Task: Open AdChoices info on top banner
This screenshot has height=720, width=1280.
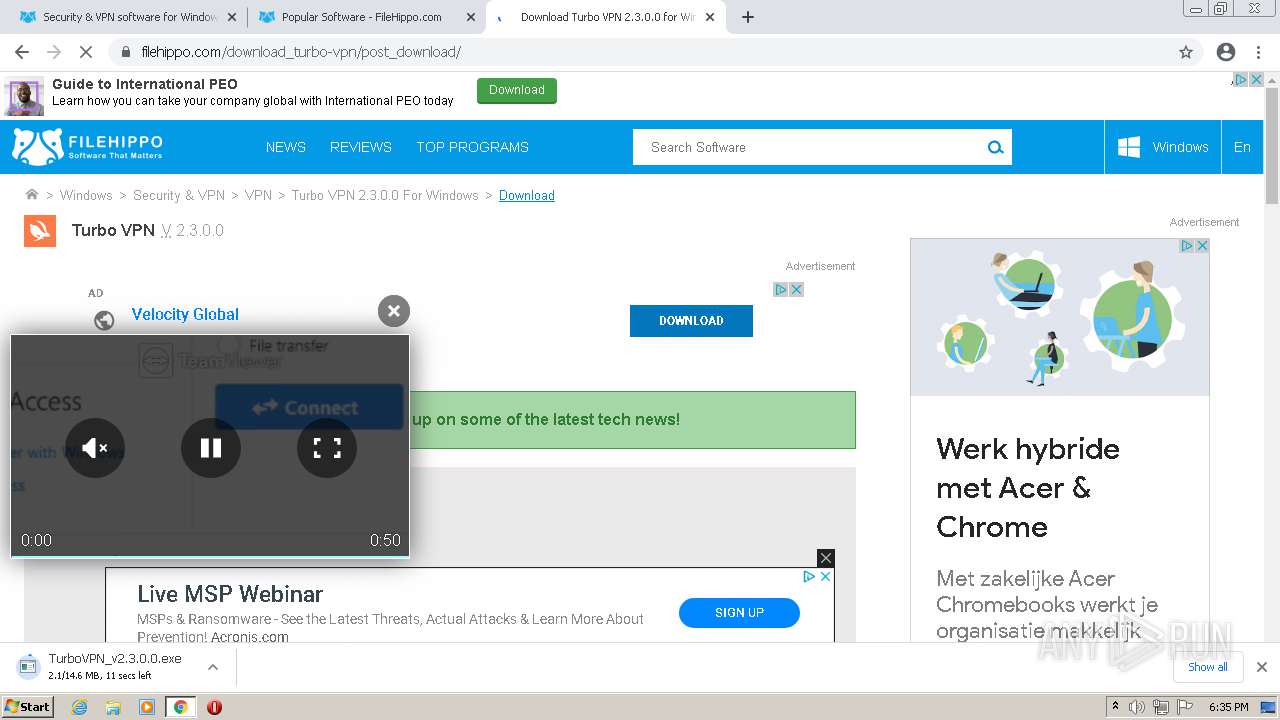Action: pos(1240,80)
